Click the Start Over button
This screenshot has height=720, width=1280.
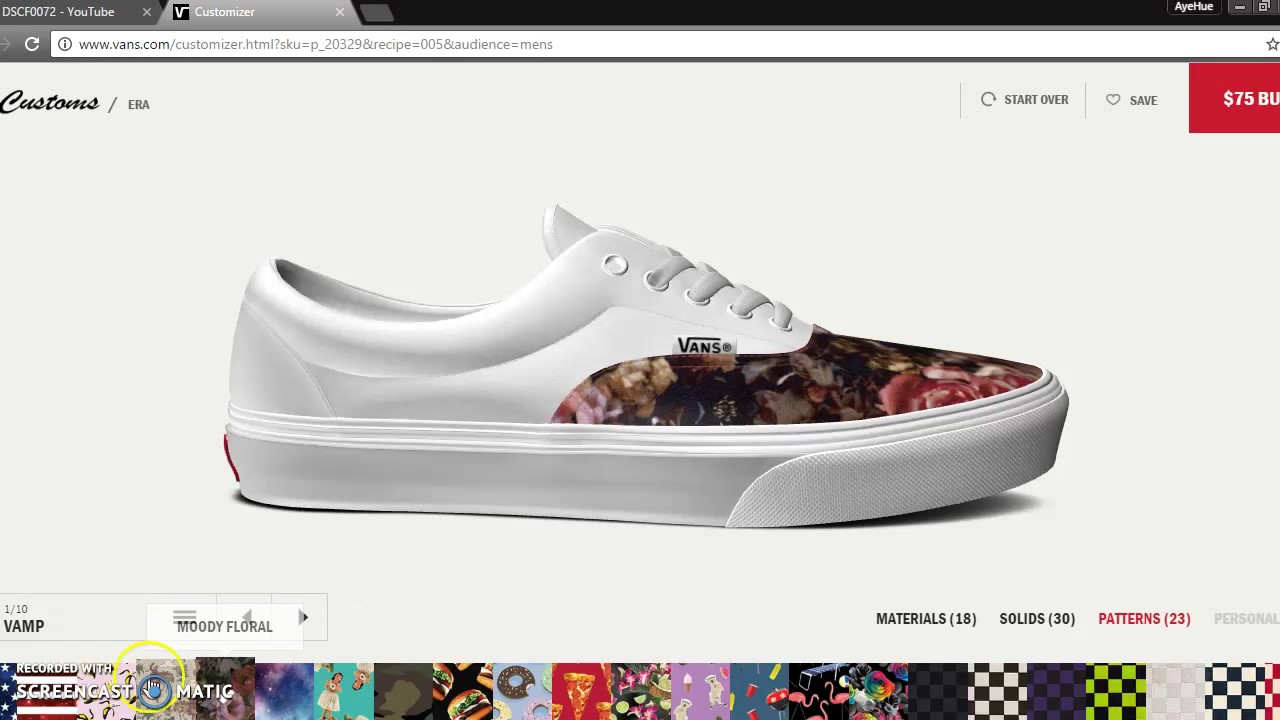click(1025, 99)
